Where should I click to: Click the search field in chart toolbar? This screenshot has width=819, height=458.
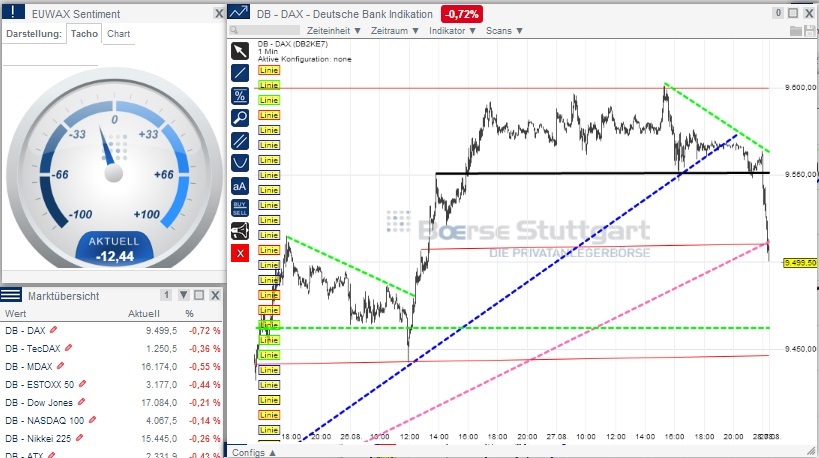(x=264, y=30)
